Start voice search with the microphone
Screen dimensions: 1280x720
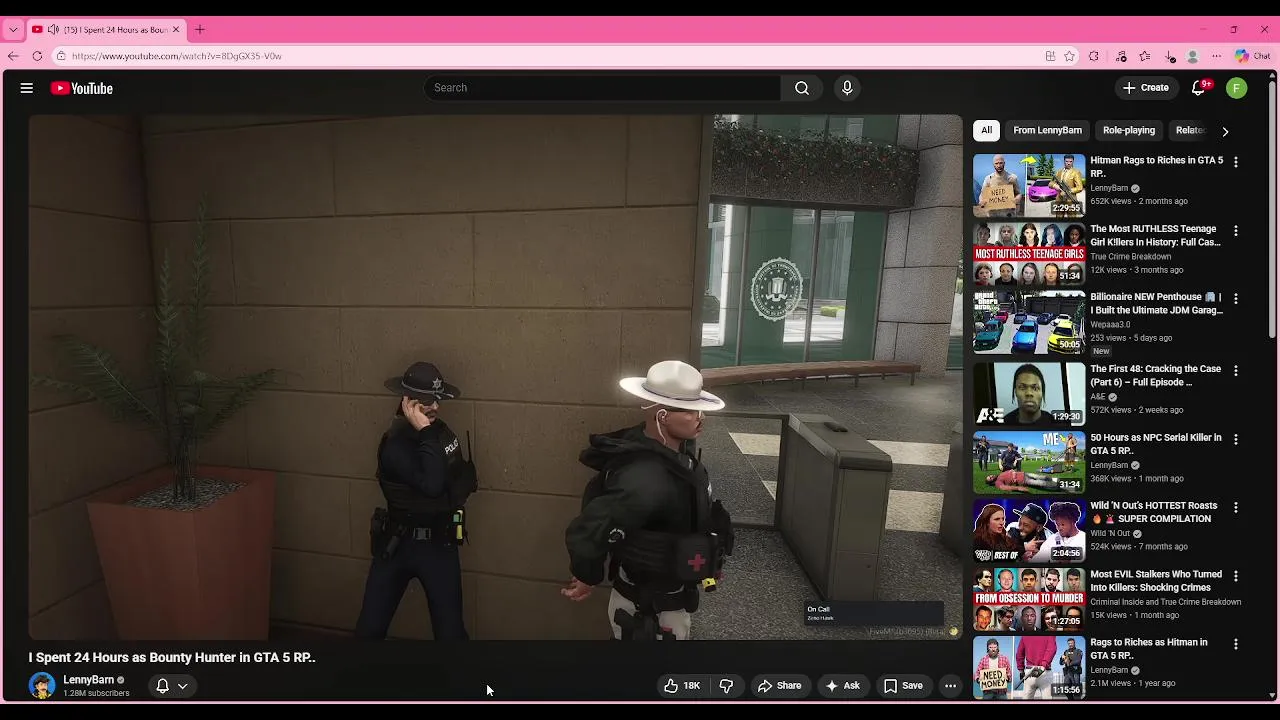847,88
